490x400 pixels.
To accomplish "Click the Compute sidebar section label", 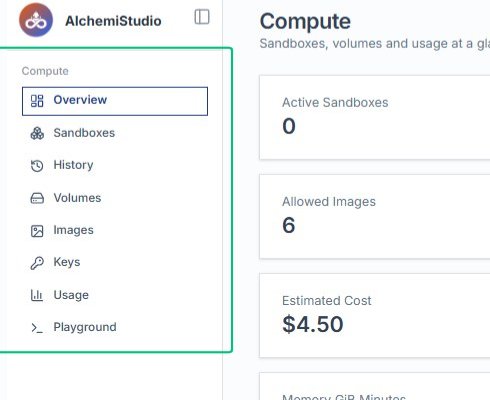I will [45, 71].
